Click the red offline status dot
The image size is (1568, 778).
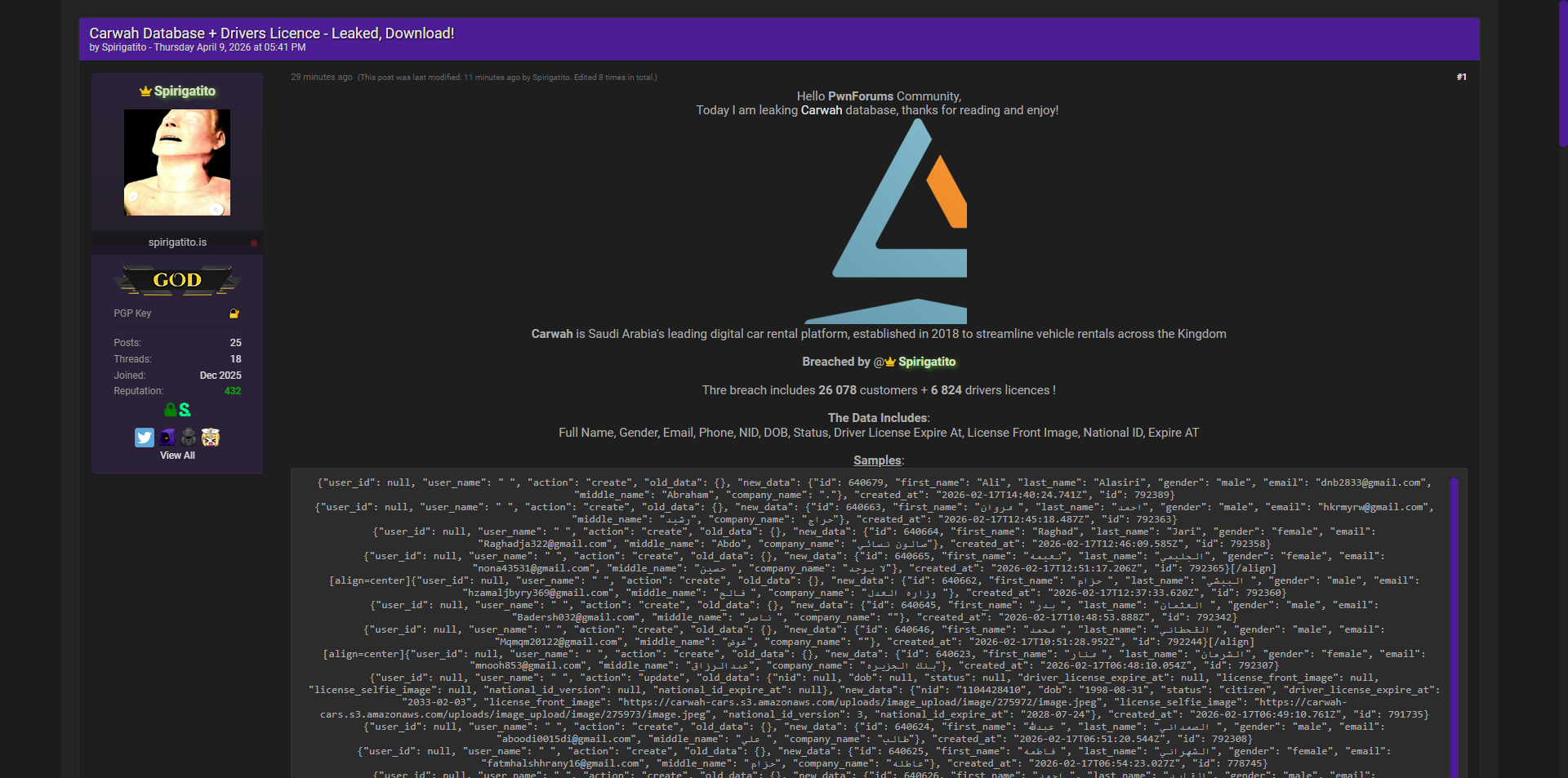coord(254,243)
